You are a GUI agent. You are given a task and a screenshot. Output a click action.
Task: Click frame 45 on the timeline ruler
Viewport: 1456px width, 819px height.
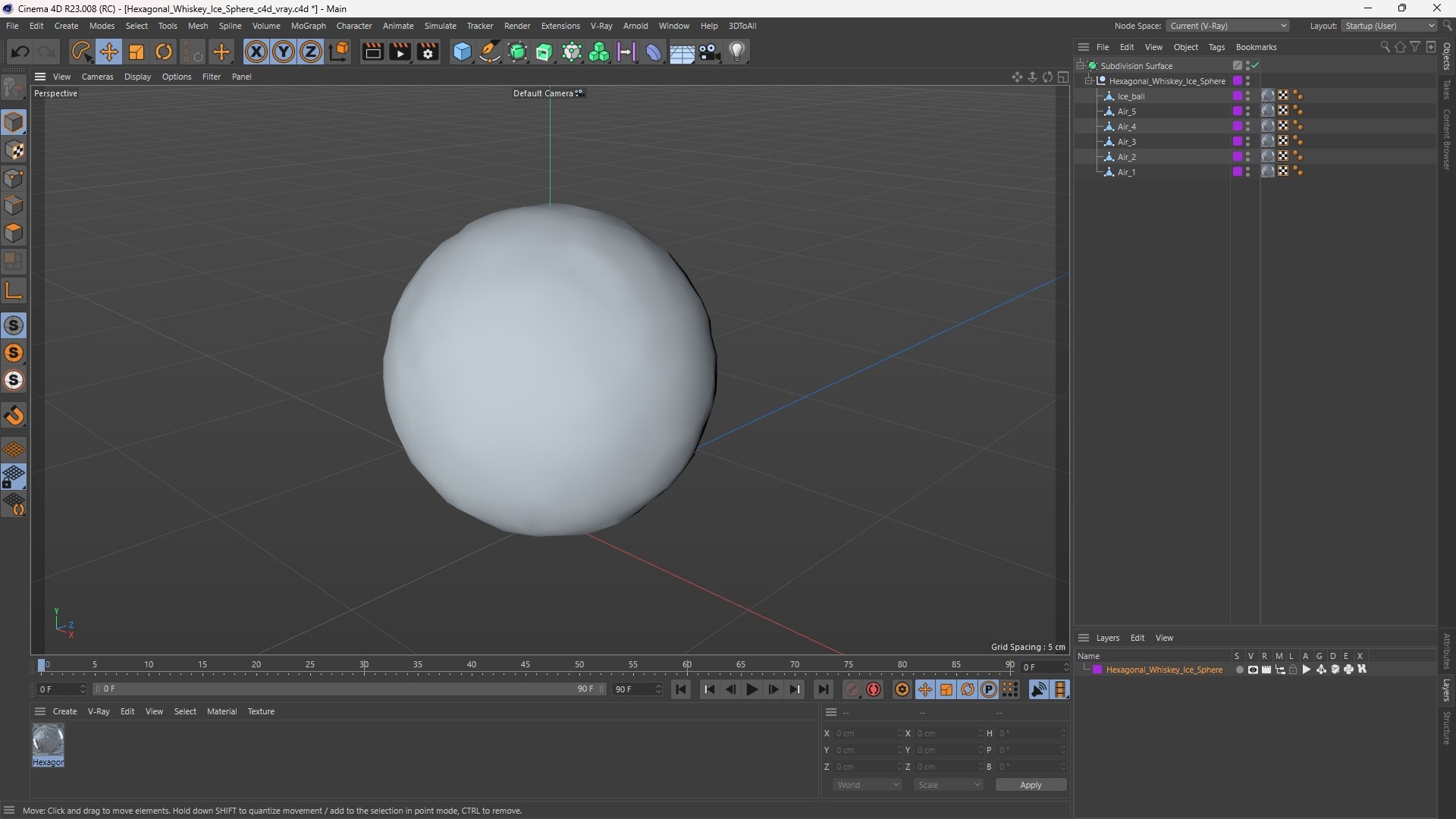[526, 665]
